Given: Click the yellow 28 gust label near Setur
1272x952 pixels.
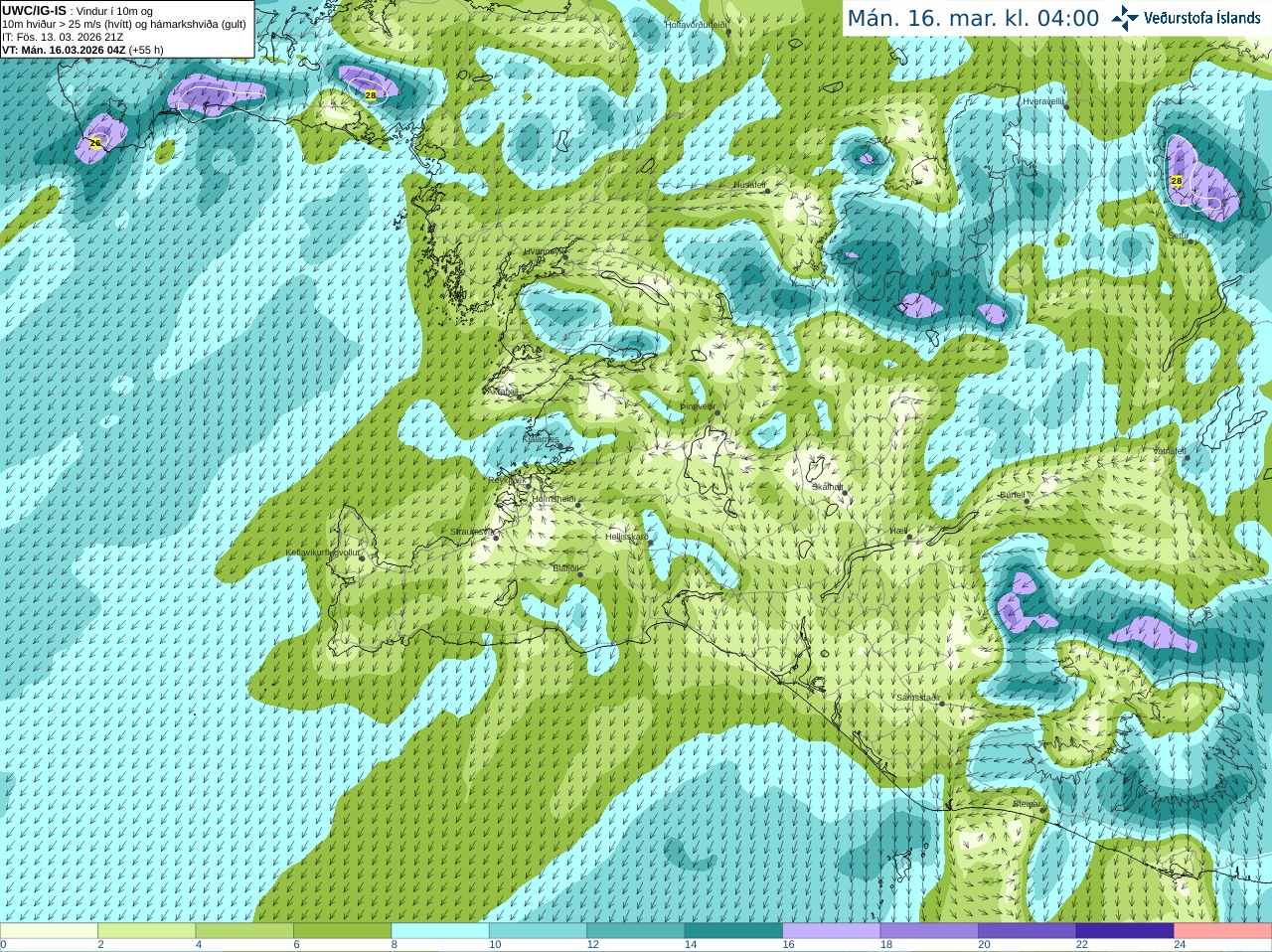Looking at the screenshot, I should 1177,181.
